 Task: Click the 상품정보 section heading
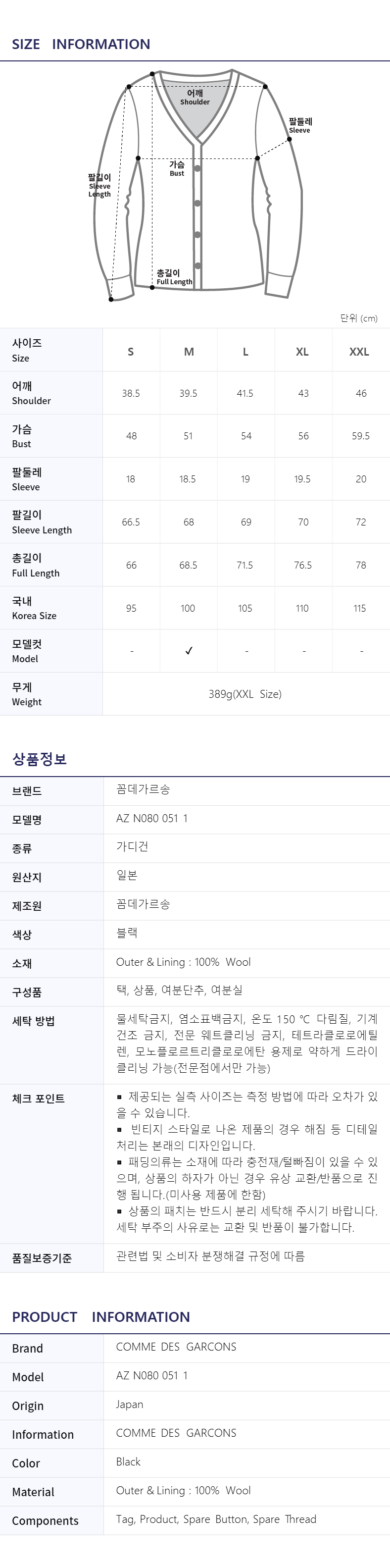click(x=40, y=758)
